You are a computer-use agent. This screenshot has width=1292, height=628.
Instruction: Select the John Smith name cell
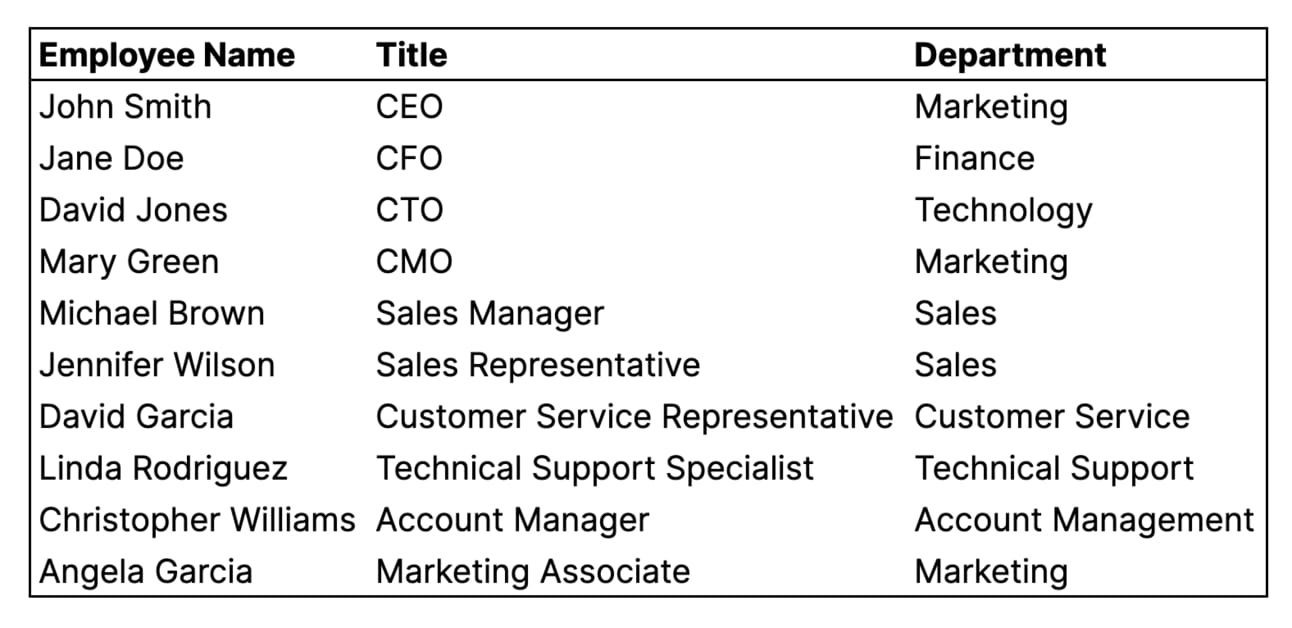[x=125, y=107]
